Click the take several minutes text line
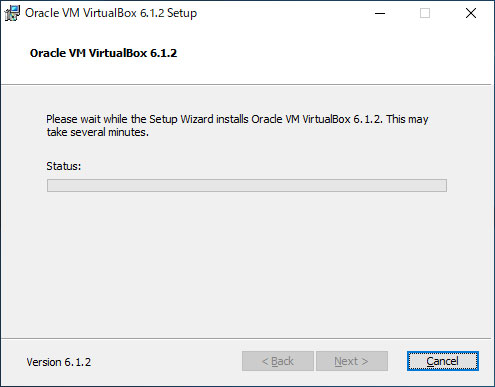Viewport: 495px width, 387px height. 97,132
